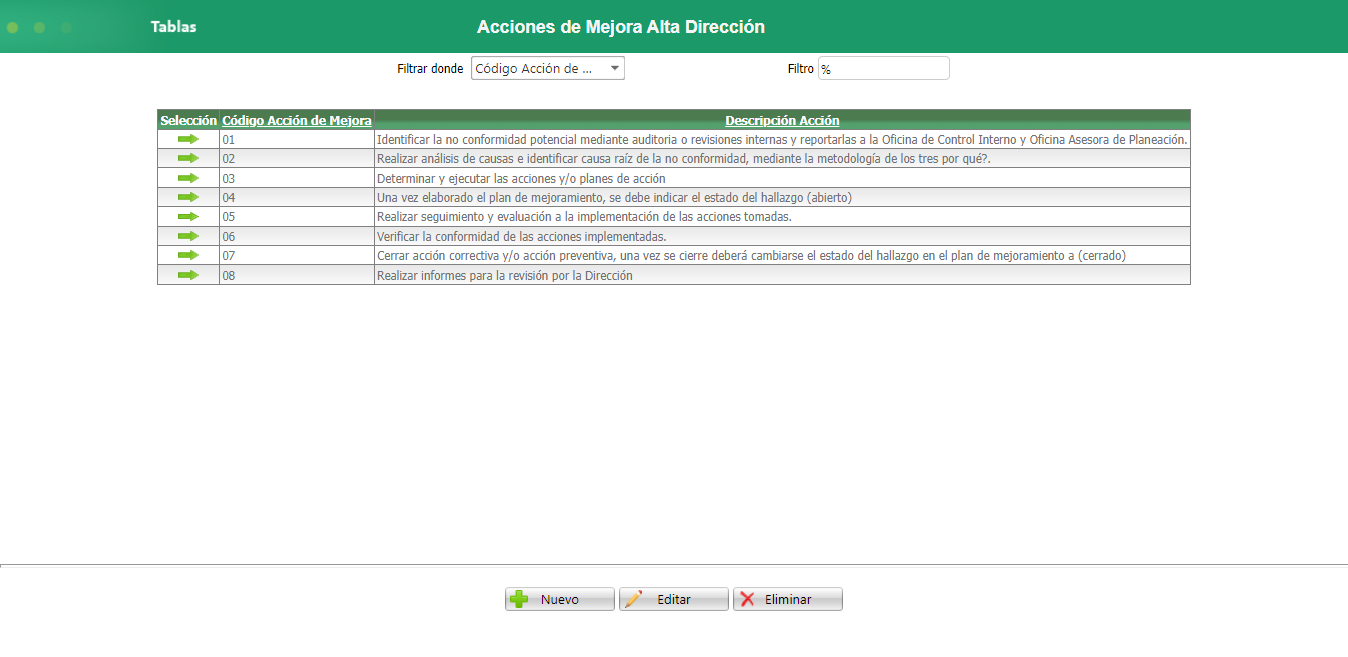
Task: Click inside the Filtro text field
Action: [884, 67]
